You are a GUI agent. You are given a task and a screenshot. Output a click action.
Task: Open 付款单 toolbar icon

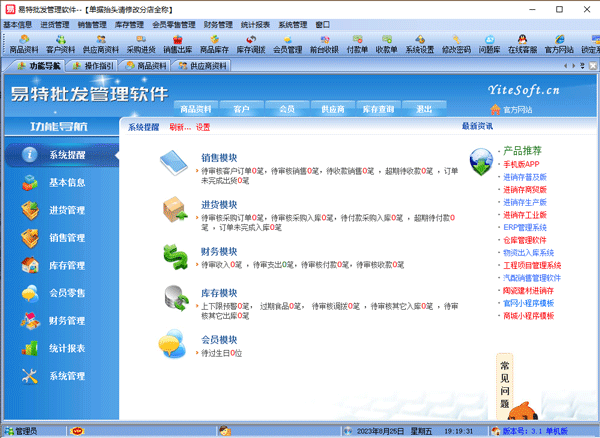[357, 44]
